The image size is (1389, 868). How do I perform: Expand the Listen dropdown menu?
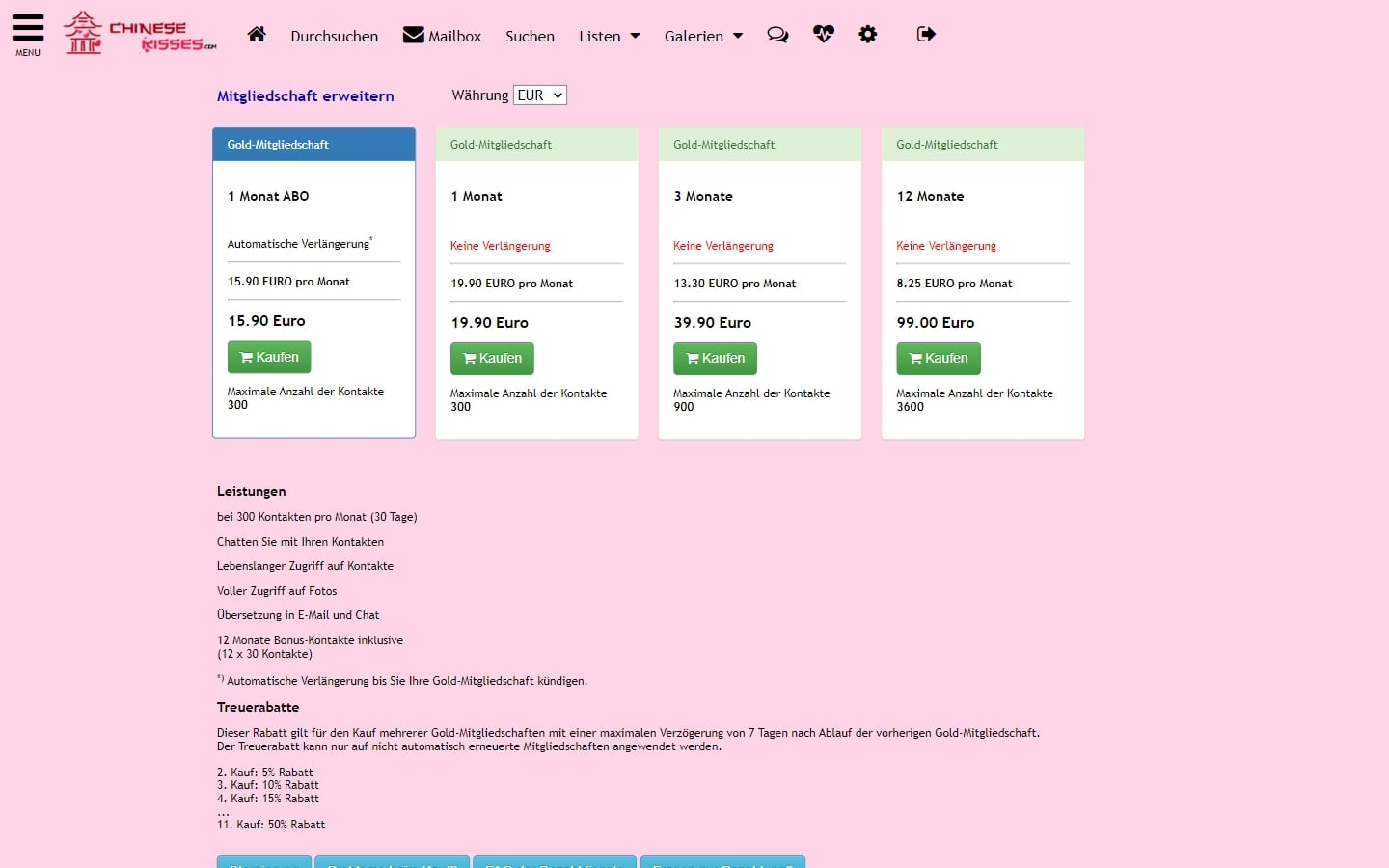pyautogui.click(x=609, y=36)
